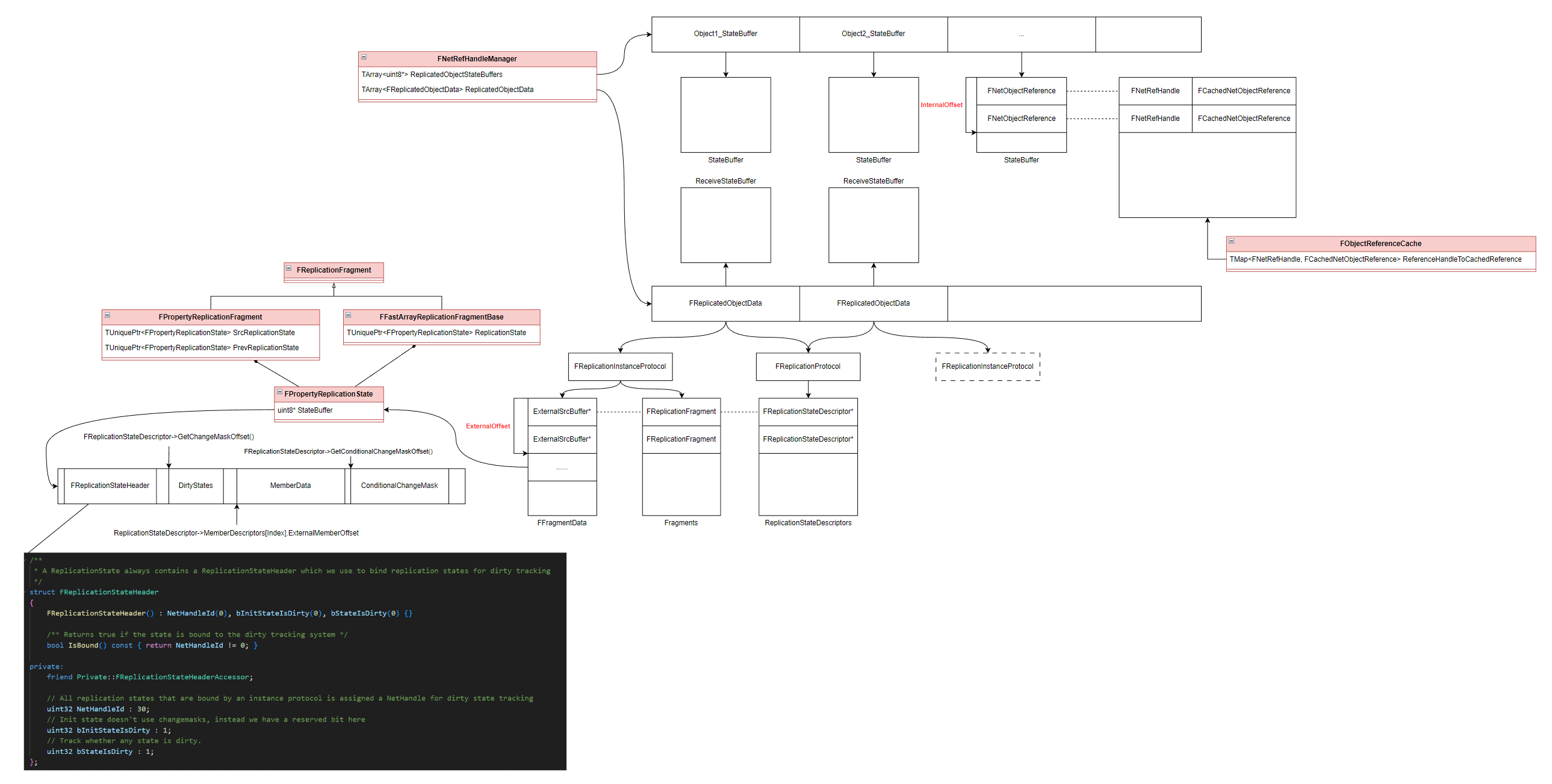
Task: Collapse the FObjectReferenceCache class box
Action: click(1232, 241)
